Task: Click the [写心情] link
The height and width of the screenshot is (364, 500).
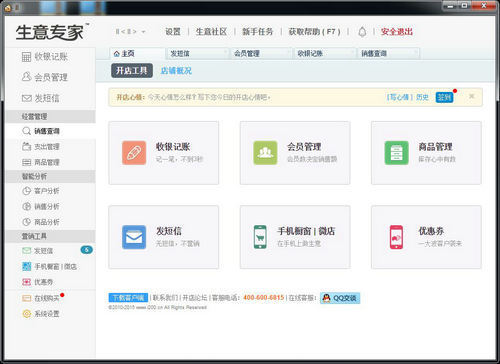Action: click(400, 97)
